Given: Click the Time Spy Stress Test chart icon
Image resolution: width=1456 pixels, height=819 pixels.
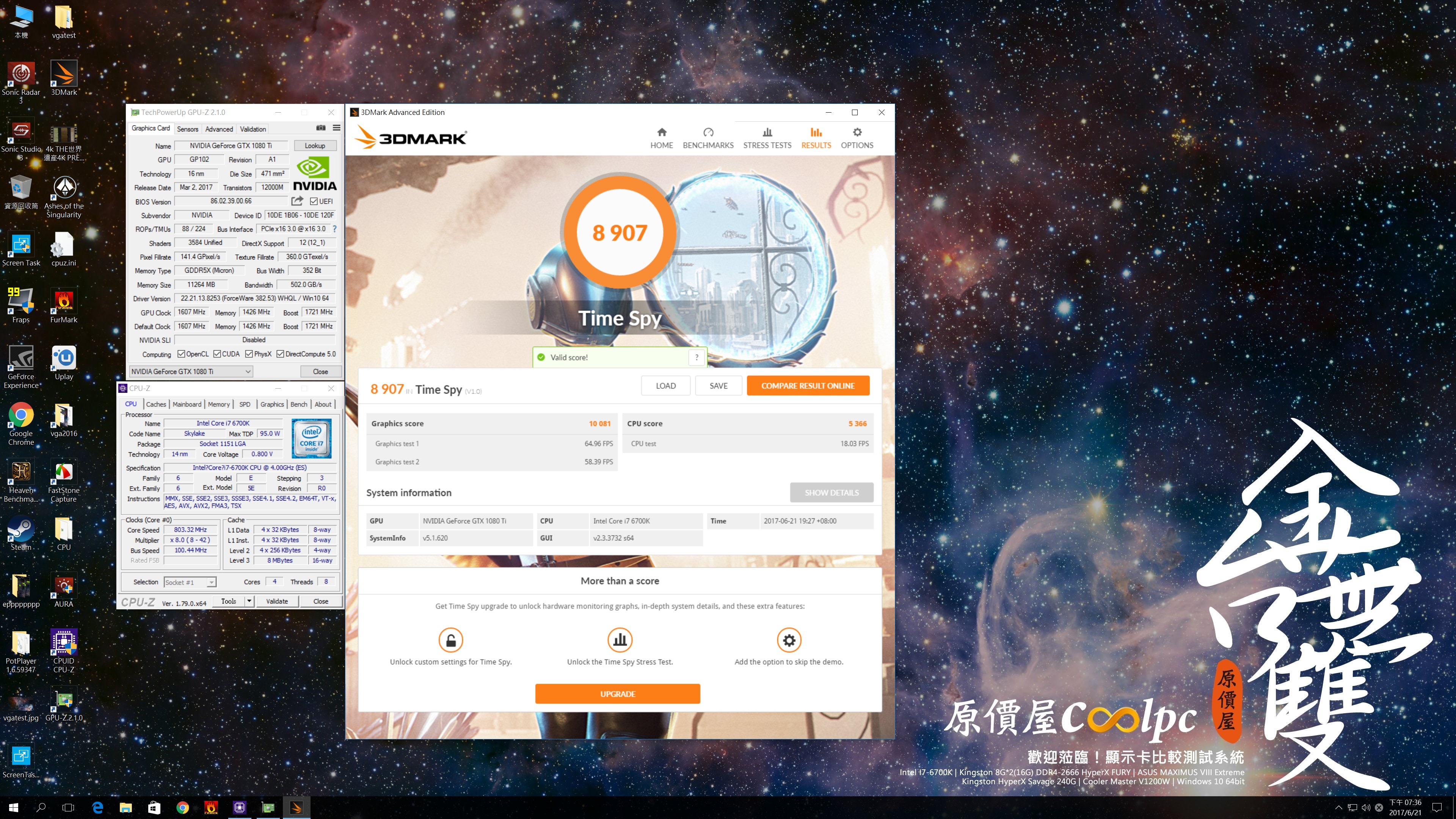Looking at the screenshot, I should coord(620,640).
